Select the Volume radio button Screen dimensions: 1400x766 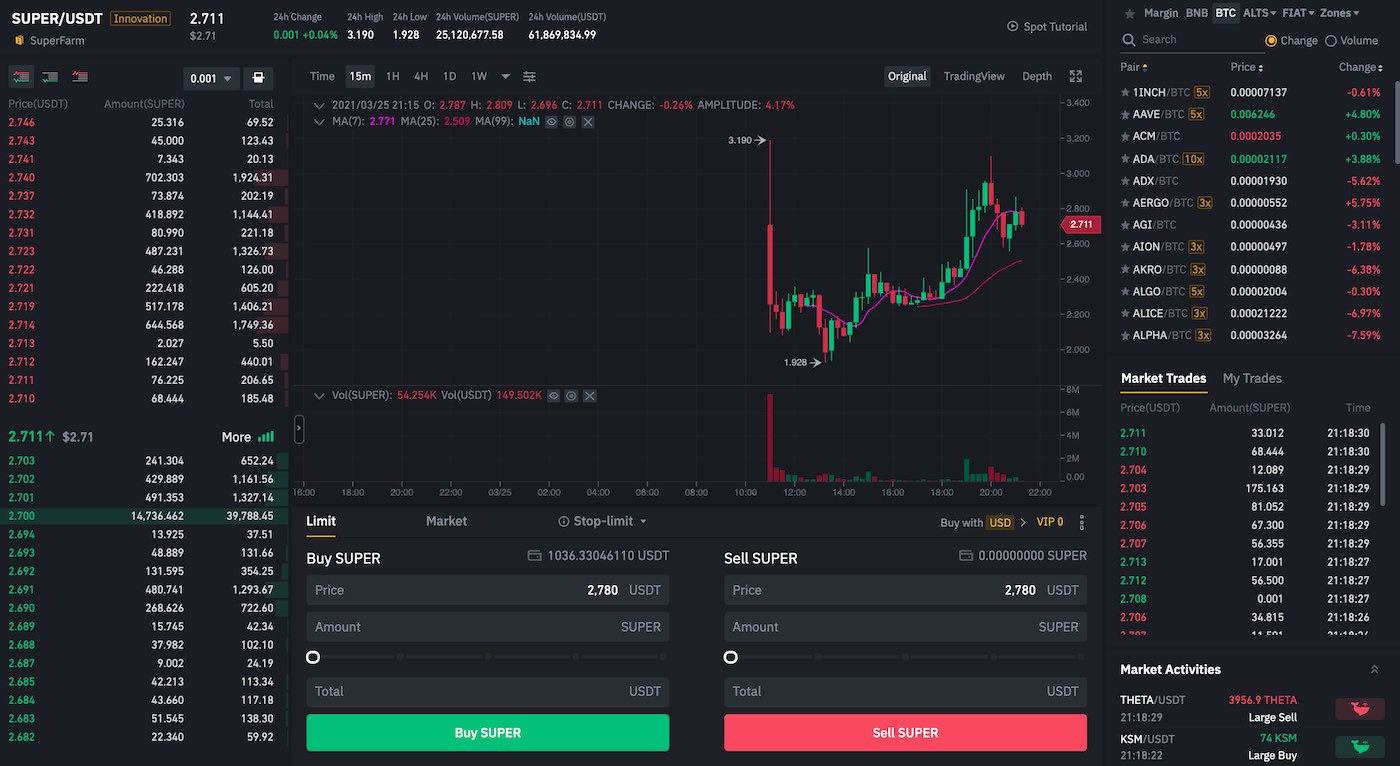(x=1331, y=41)
